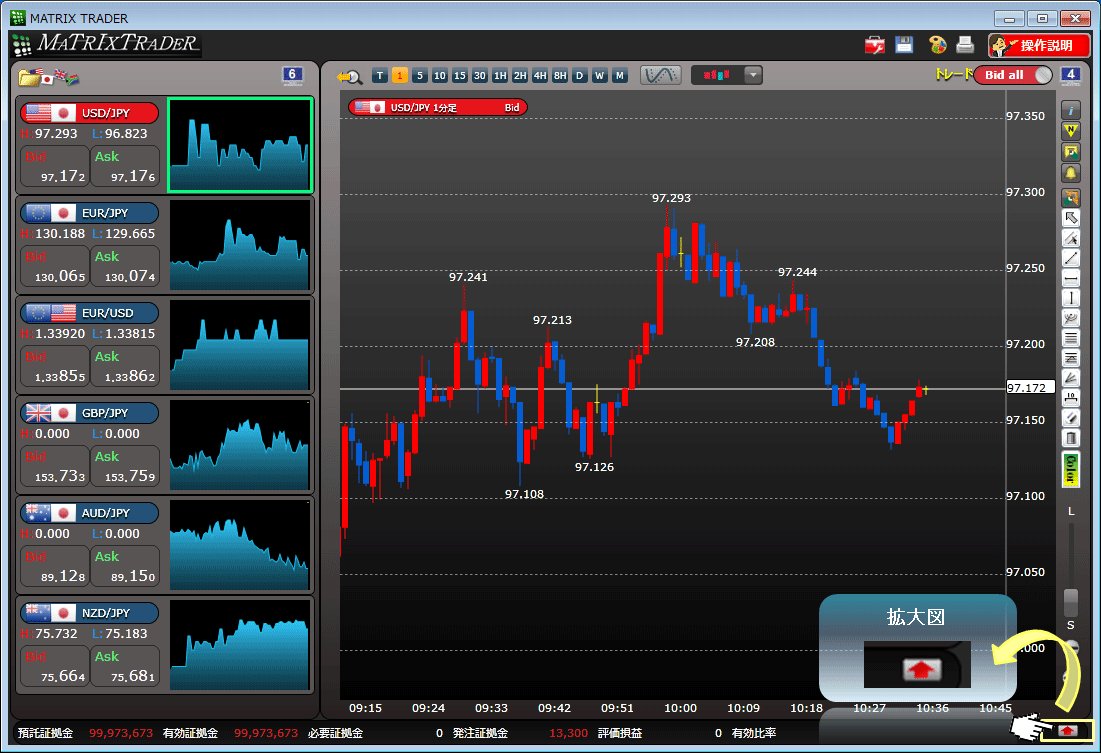1101x753 pixels.
Task: Click the 4-chart layout icon
Action: pos(1070,75)
